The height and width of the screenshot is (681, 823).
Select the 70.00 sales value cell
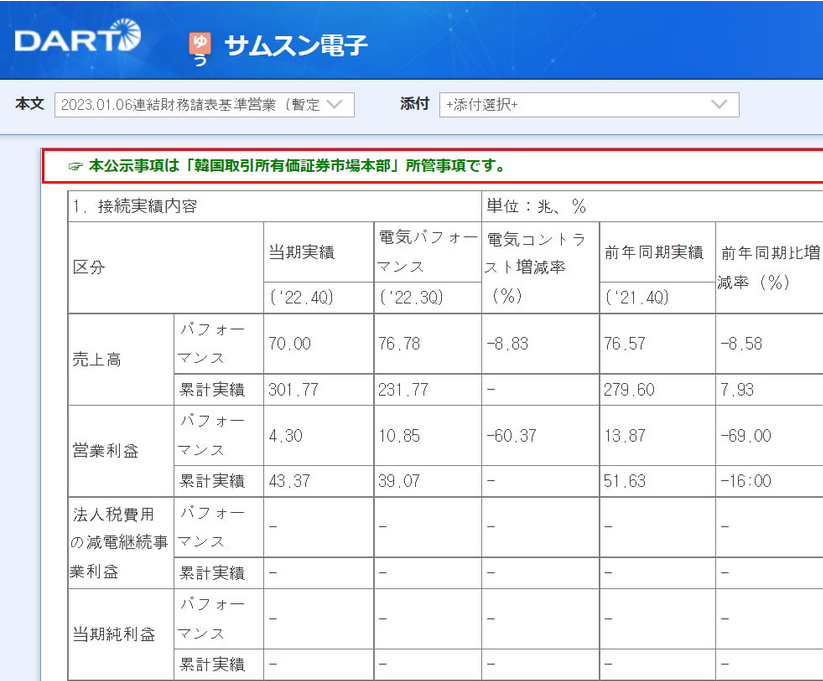290,344
